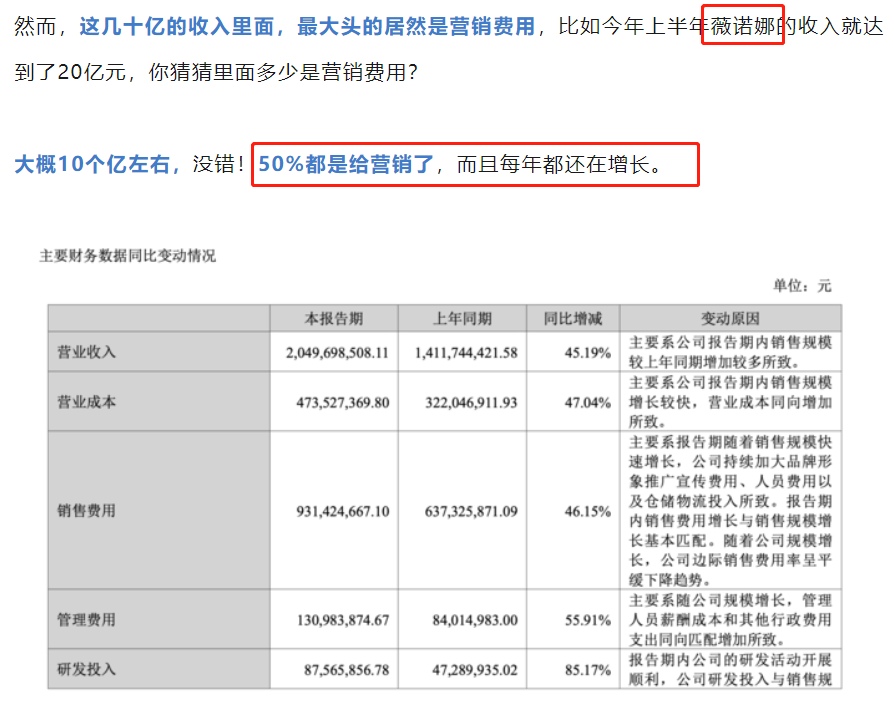Click the 47.04% cell in 营业成本 row
894x716 pixels.
pos(587,401)
